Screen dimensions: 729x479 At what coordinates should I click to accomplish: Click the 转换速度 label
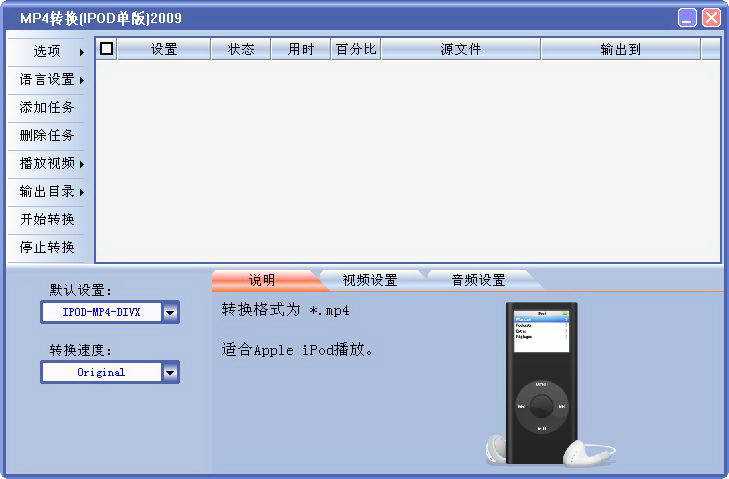pos(80,350)
